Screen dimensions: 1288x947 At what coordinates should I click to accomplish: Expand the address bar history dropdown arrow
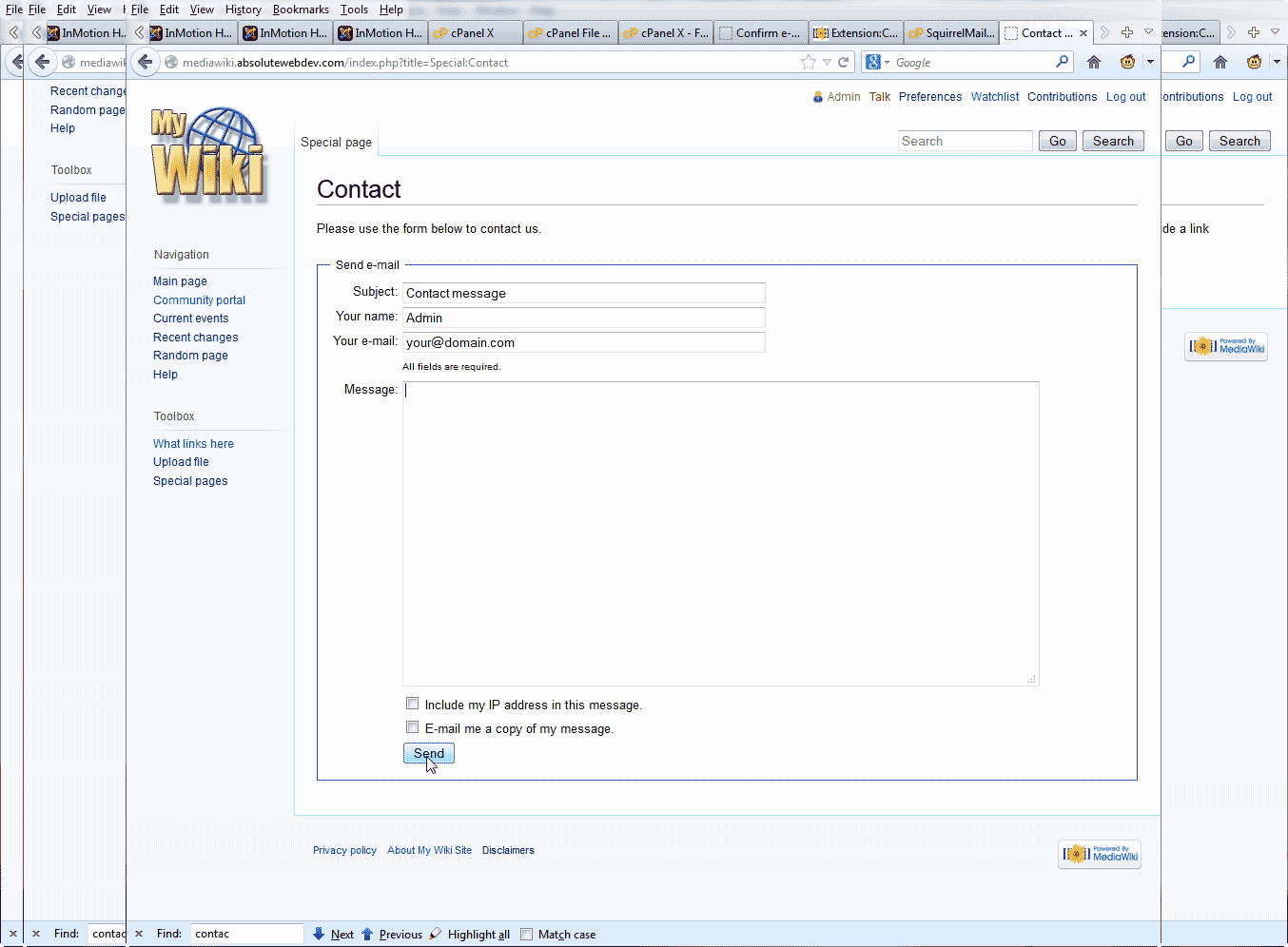pos(827,63)
